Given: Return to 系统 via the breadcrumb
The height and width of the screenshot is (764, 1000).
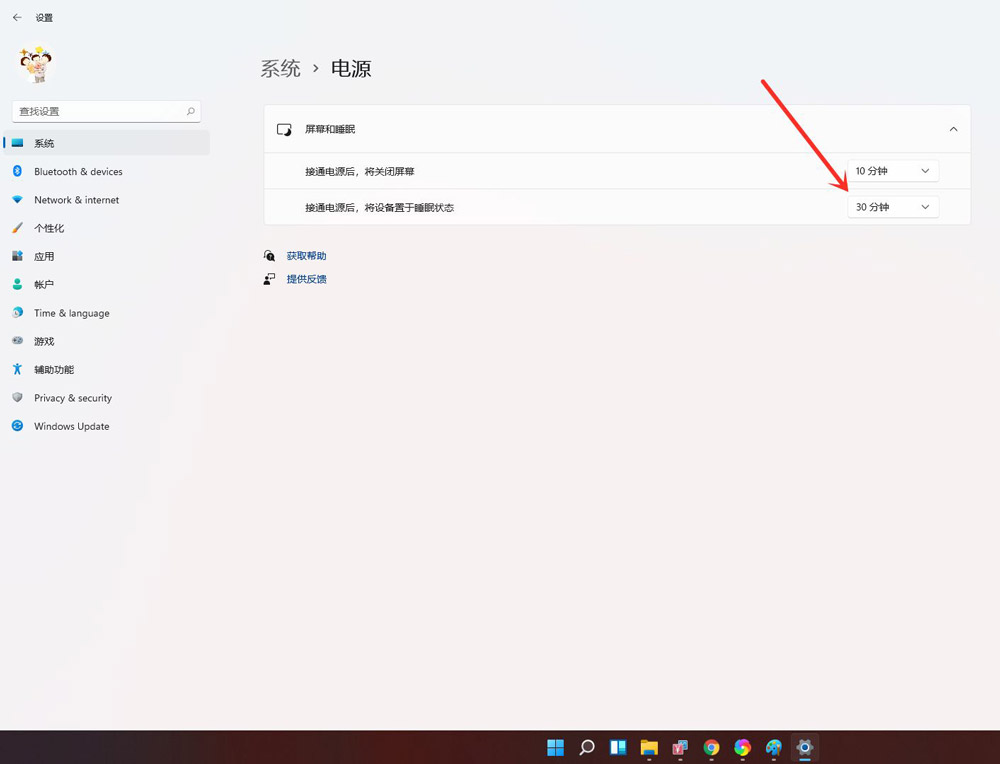Looking at the screenshot, I should pyautogui.click(x=280, y=68).
